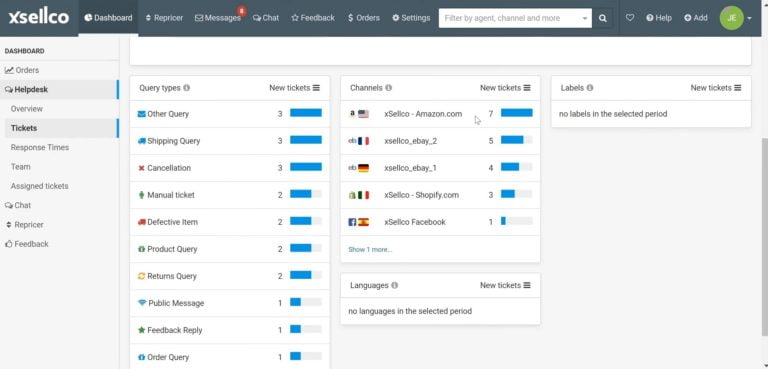Viewport: 768px width, 369px height.
Task: Click the Labels info icon
Action: click(590, 88)
